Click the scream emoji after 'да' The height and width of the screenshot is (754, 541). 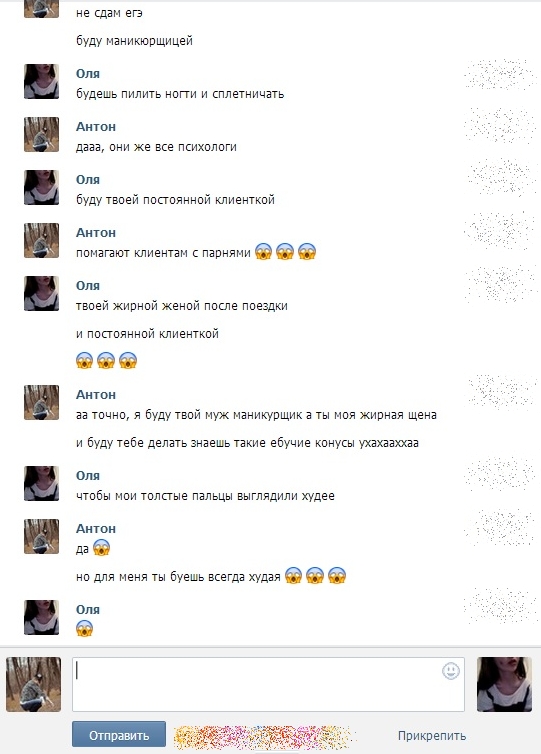click(x=101, y=548)
